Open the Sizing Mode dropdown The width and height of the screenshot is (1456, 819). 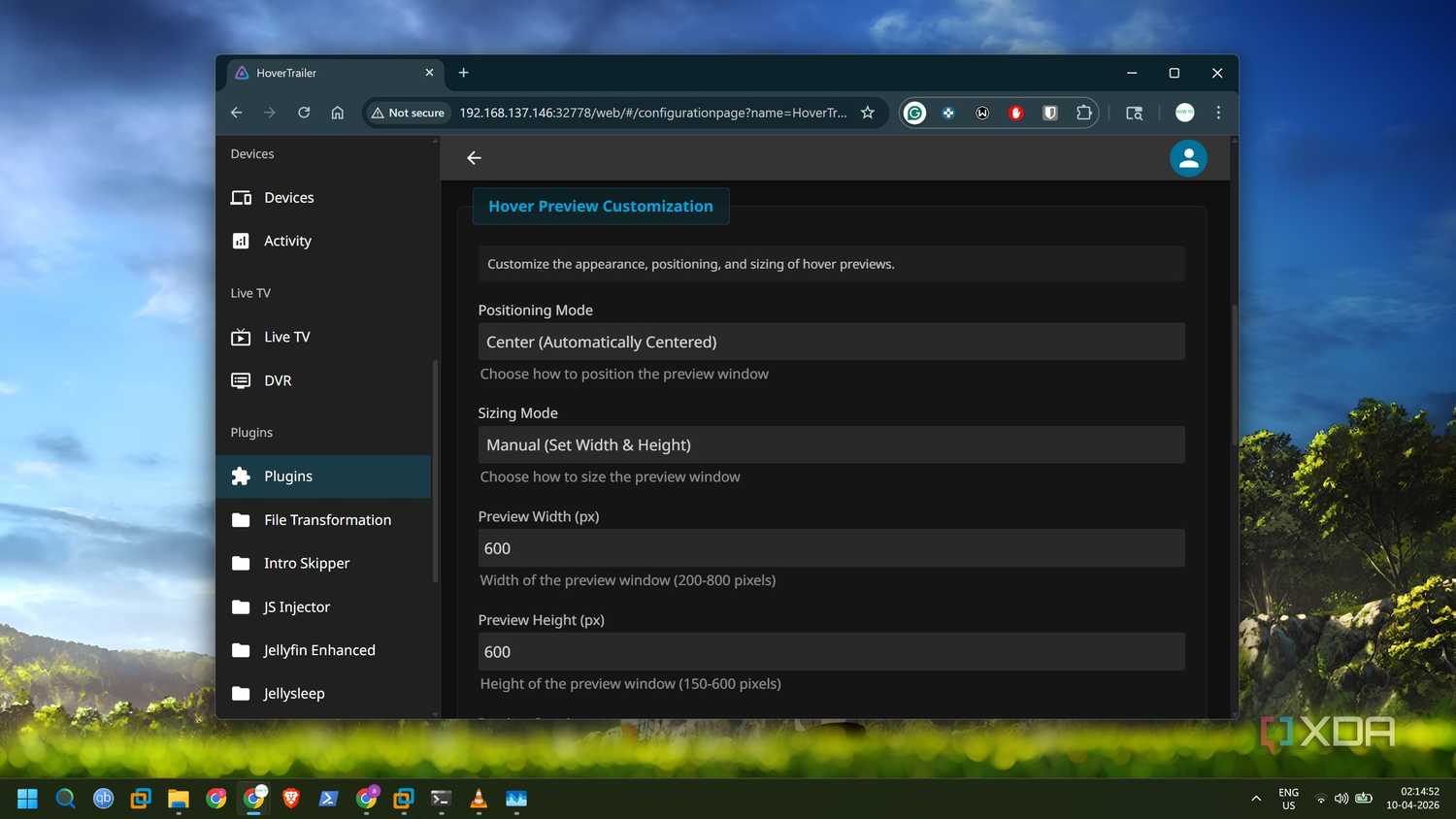click(831, 444)
